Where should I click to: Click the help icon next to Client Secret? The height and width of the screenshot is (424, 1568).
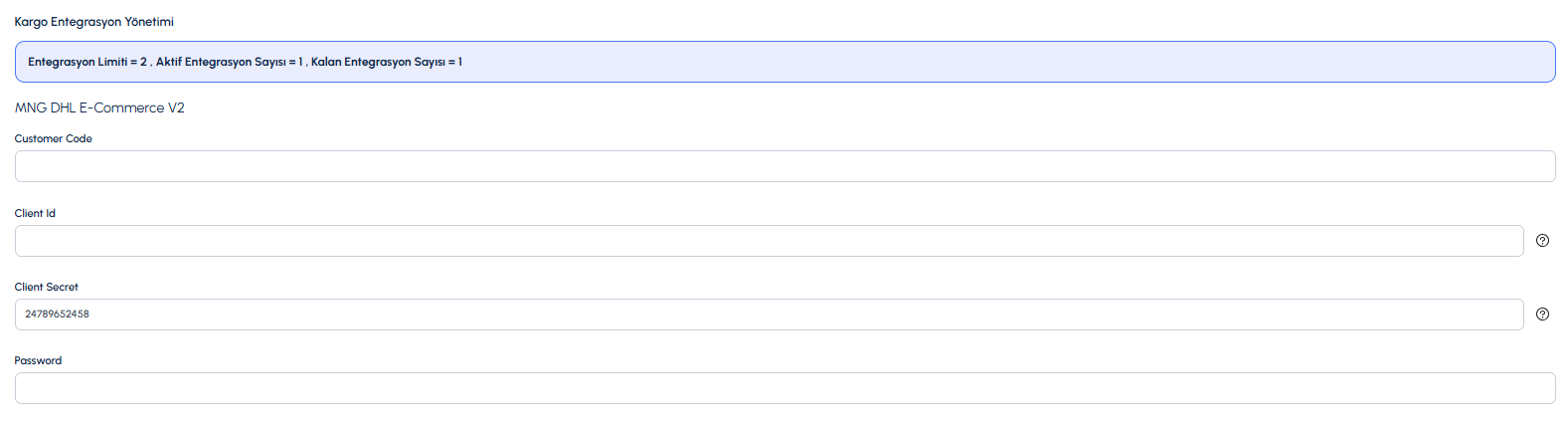(x=1542, y=315)
